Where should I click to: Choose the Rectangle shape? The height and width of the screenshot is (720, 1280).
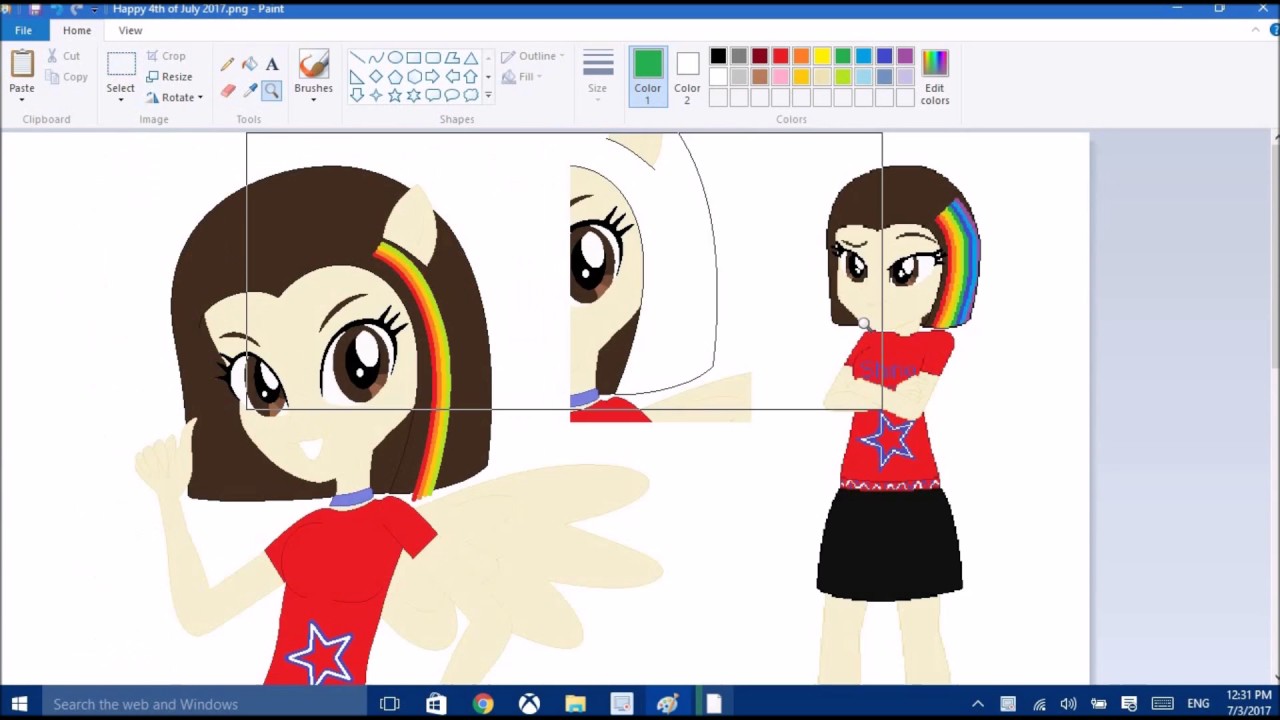414,58
